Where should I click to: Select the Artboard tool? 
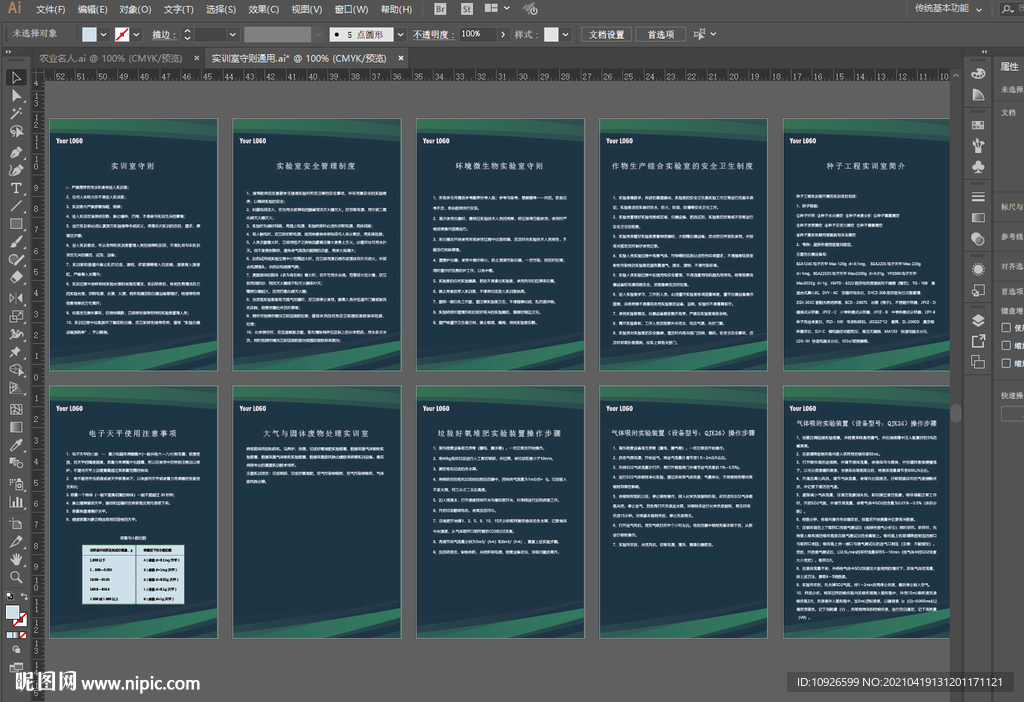[x=16, y=523]
